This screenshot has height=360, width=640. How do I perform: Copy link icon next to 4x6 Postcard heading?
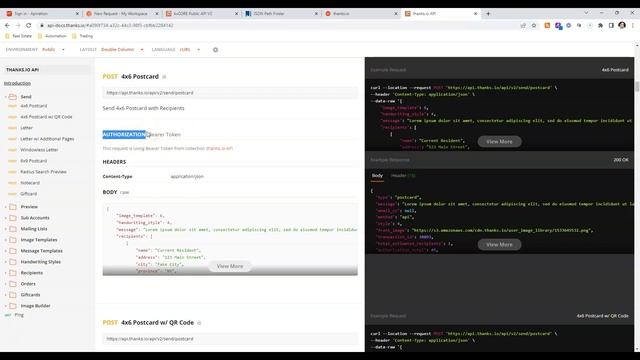tap(164, 77)
